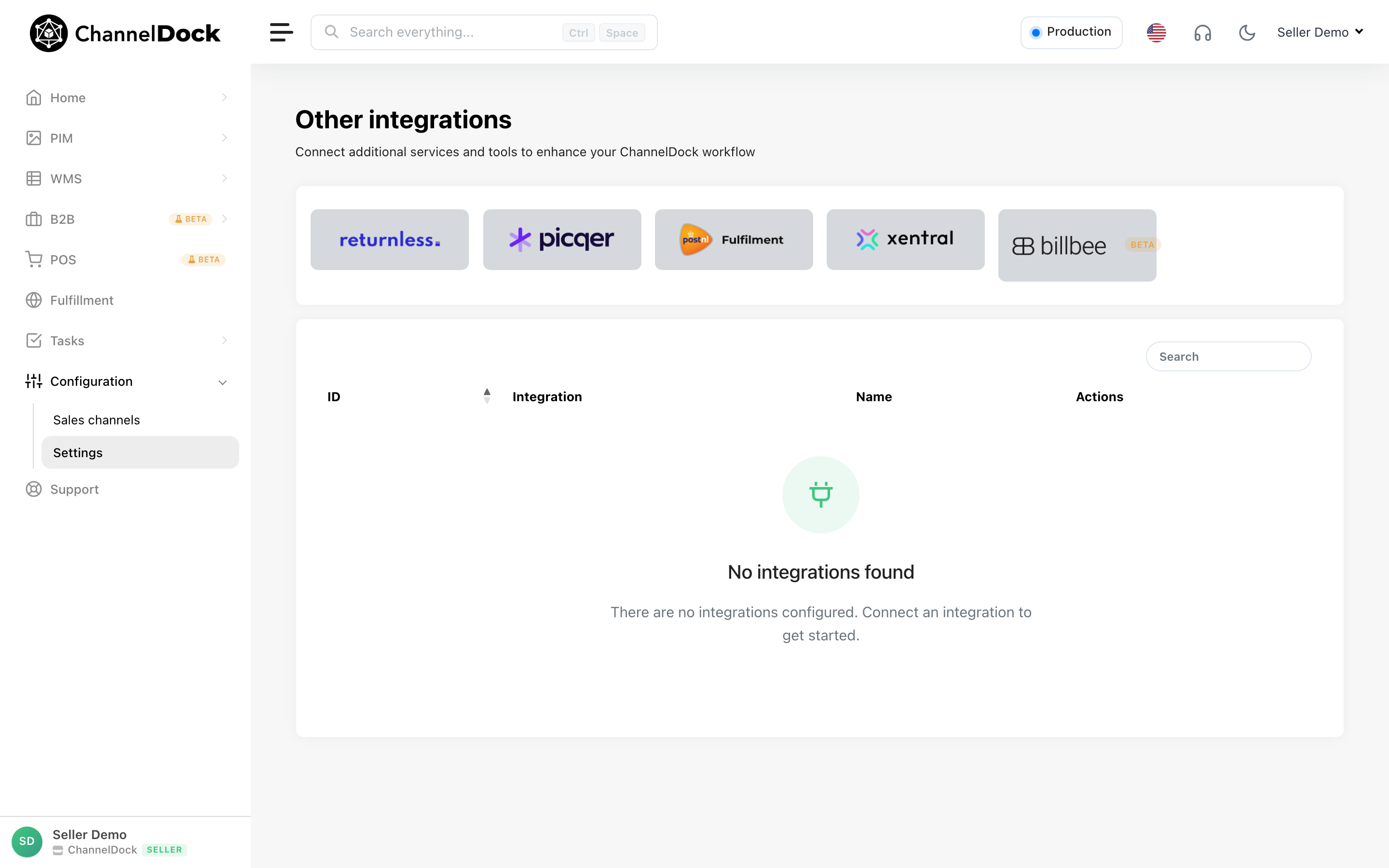
Task: Connect the Picqer integration
Action: pyautogui.click(x=562, y=239)
